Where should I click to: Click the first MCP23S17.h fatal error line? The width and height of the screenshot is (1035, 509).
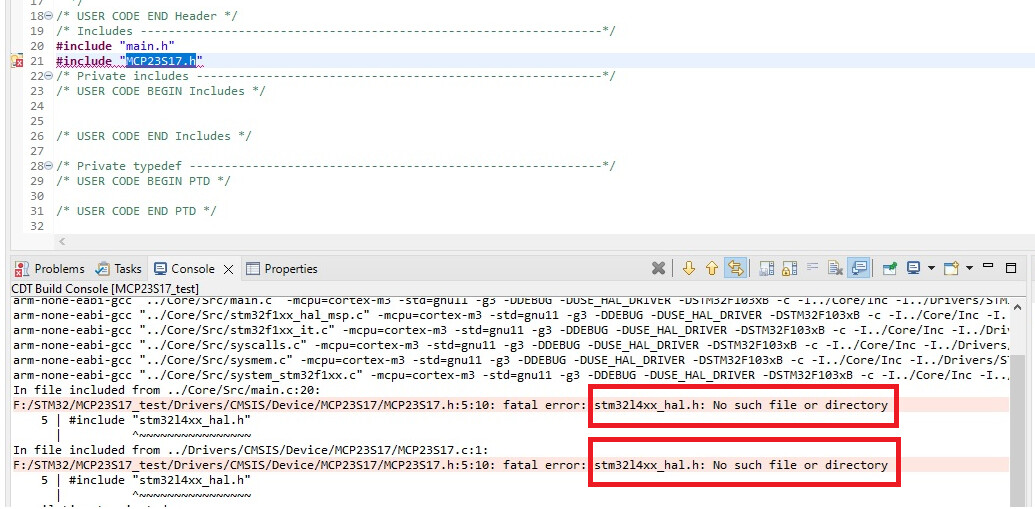(300, 405)
